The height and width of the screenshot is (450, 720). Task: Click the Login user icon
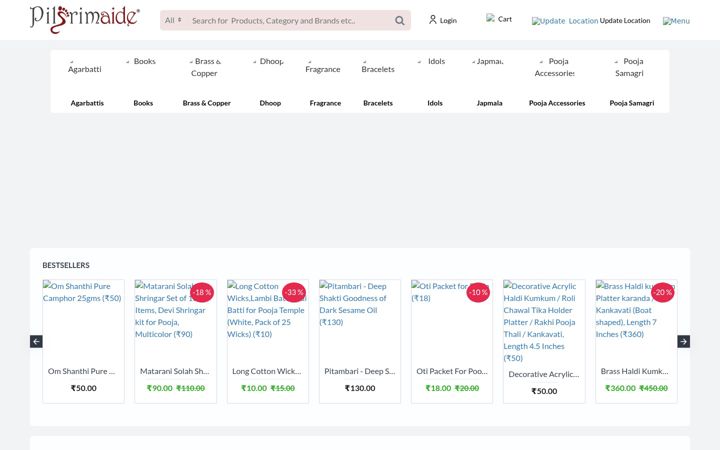433,20
